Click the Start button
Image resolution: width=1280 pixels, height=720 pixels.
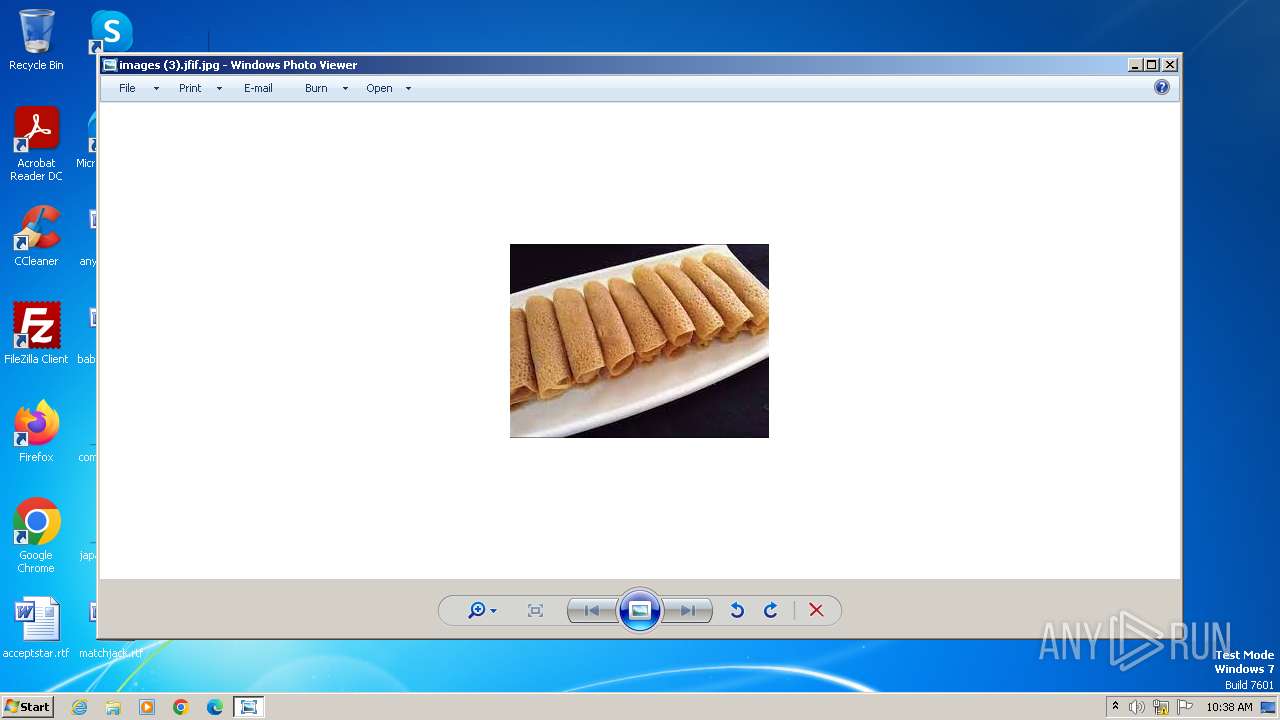[27, 706]
